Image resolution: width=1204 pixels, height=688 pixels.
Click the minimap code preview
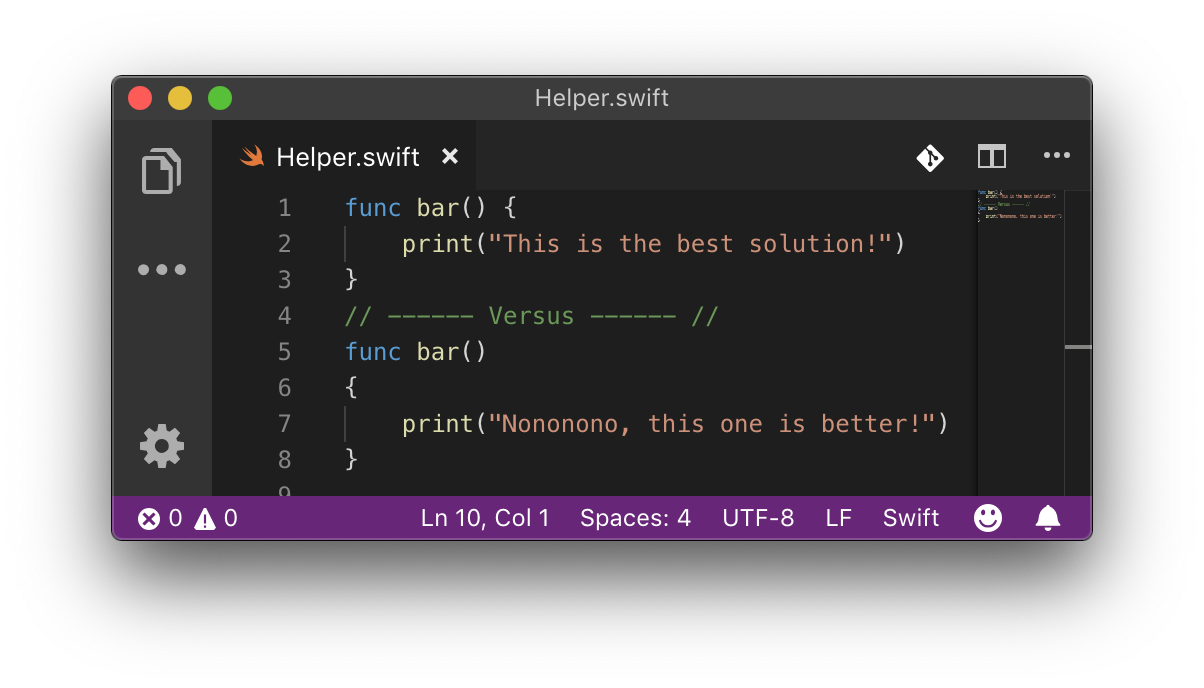pos(1019,205)
